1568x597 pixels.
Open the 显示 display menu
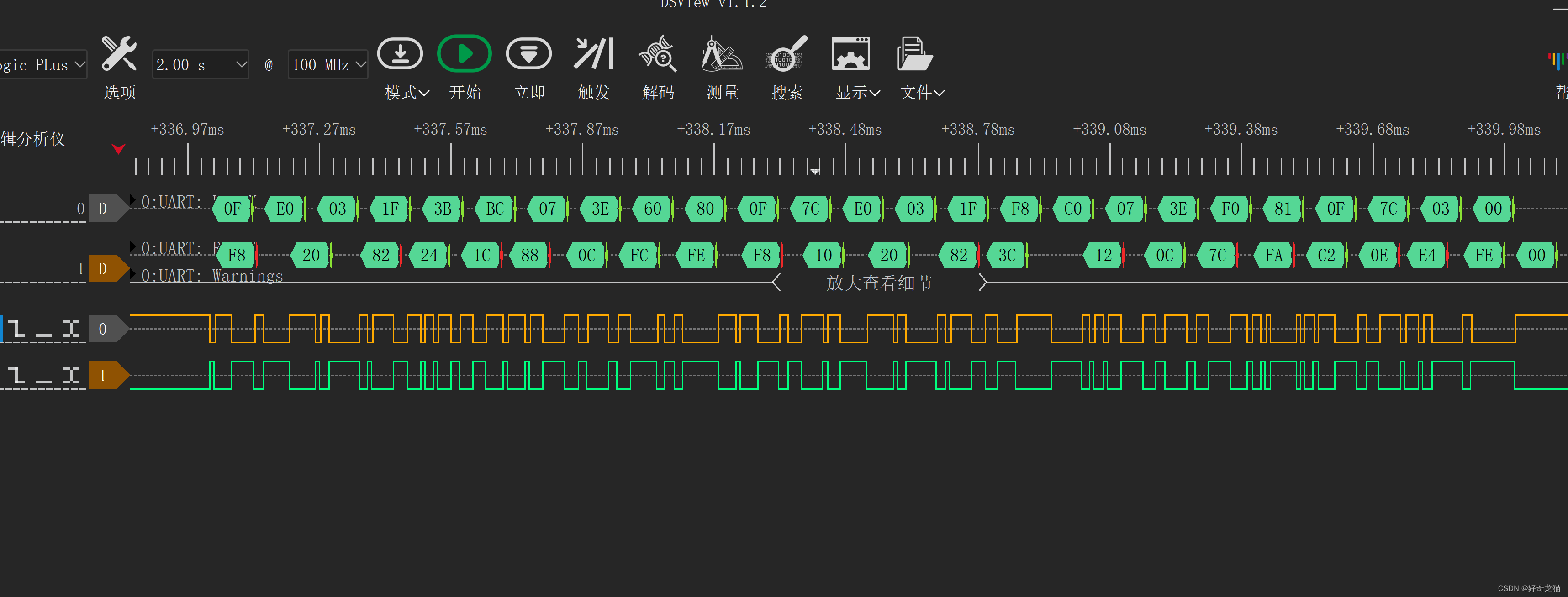850,54
